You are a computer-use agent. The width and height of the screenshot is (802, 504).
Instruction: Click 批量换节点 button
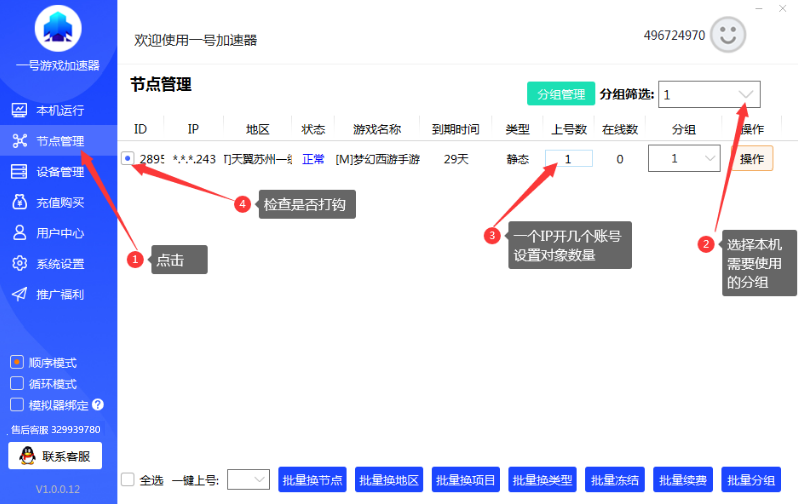(x=312, y=479)
